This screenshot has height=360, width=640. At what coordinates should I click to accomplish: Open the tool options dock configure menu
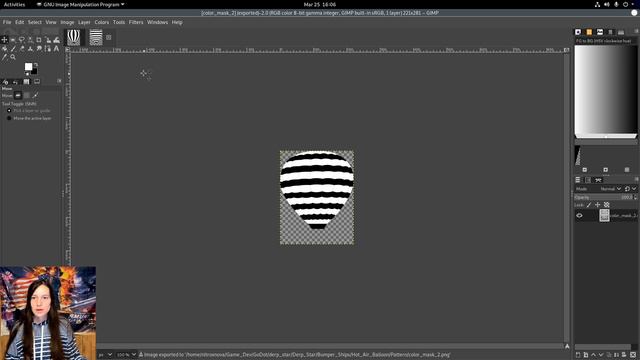[59, 81]
